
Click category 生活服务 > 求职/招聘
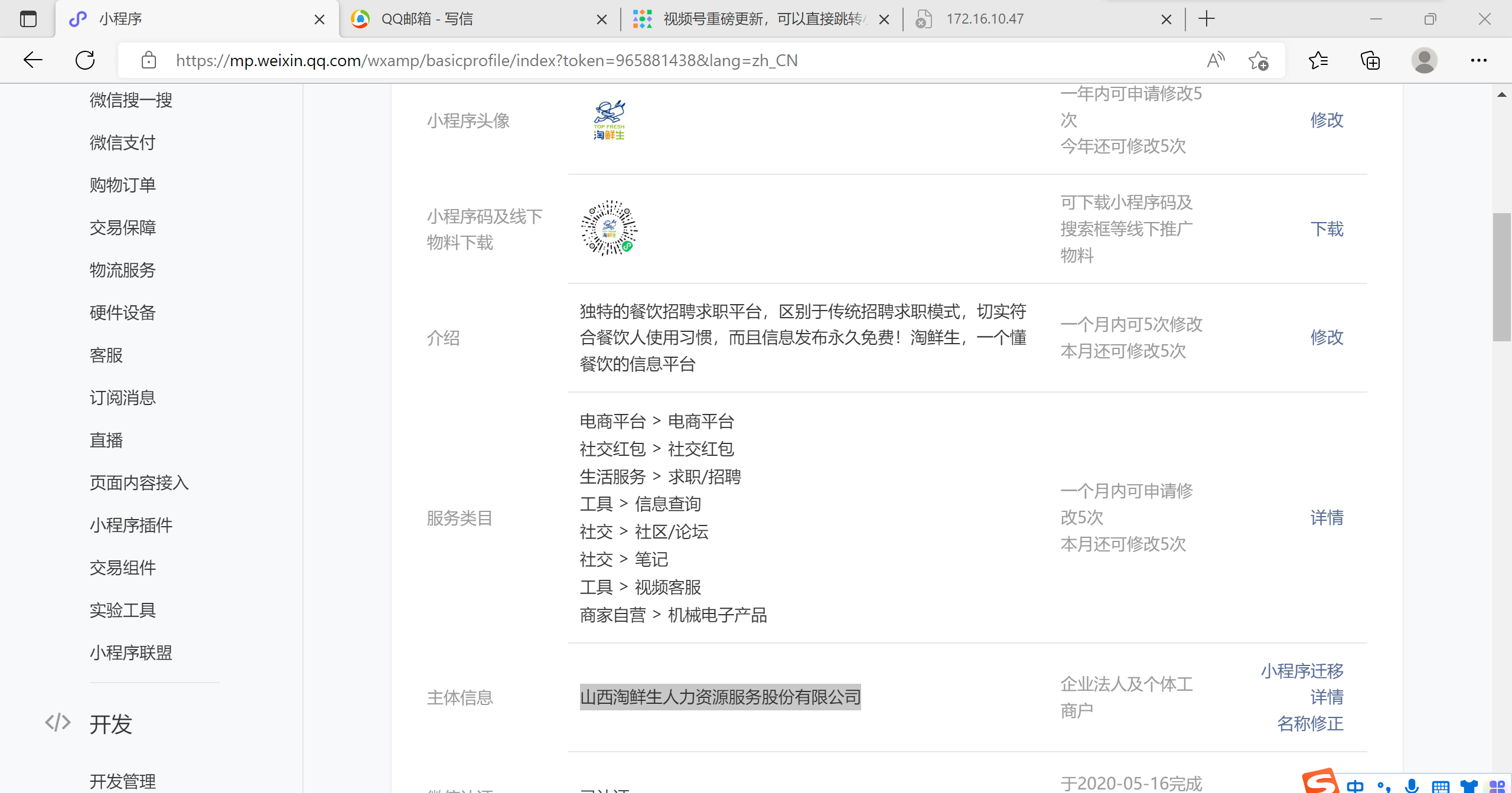coord(660,477)
